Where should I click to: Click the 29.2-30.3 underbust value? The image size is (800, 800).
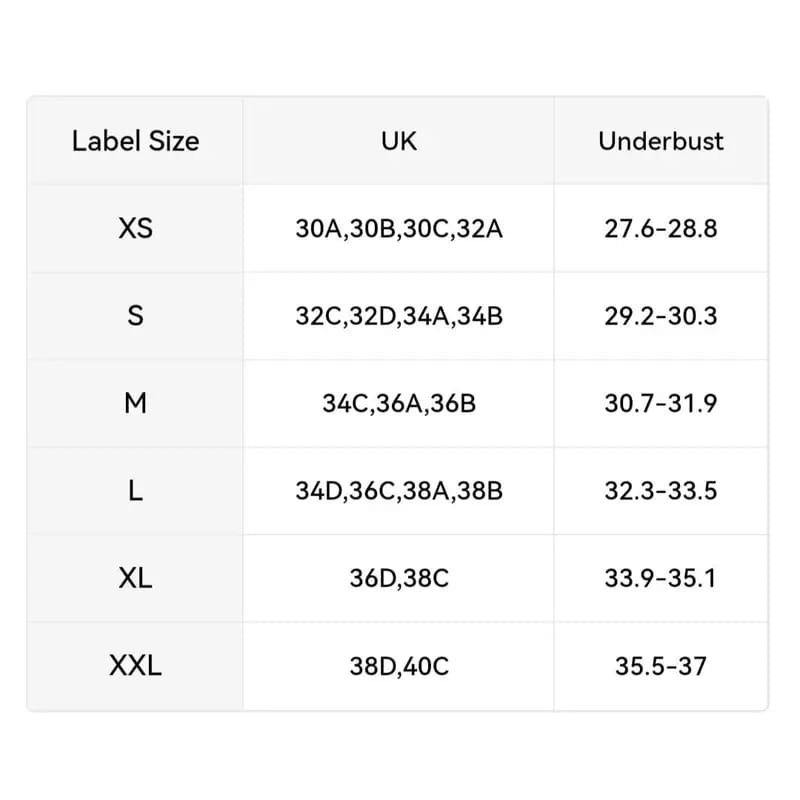coord(660,316)
